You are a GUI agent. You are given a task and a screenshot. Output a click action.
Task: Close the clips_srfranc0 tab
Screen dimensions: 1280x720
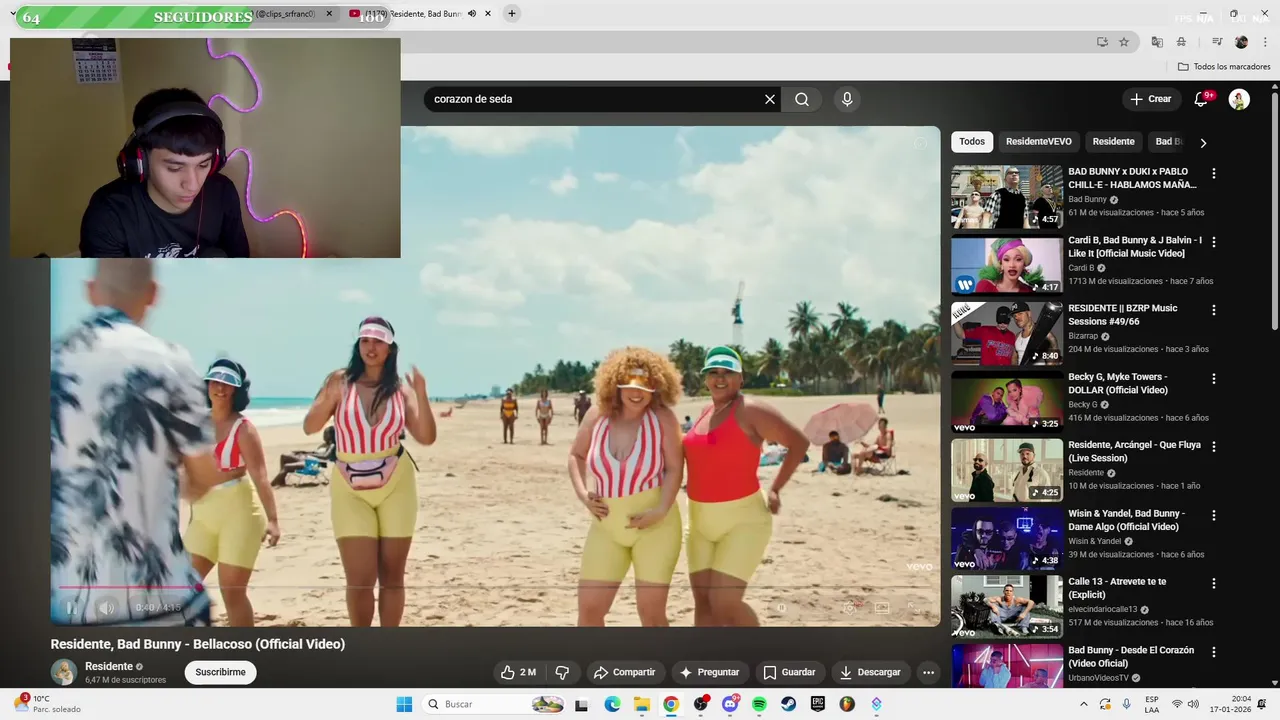click(x=329, y=14)
